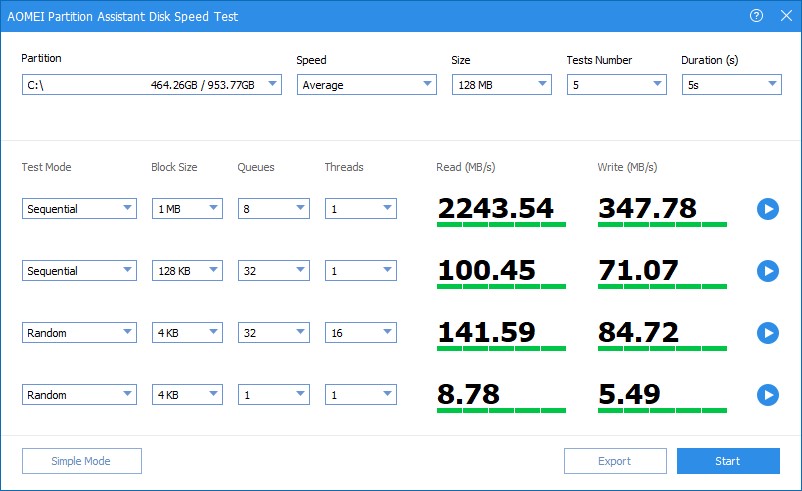This screenshot has height=491, width=802.
Task: Open the help question mark icon
Action: click(756, 16)
